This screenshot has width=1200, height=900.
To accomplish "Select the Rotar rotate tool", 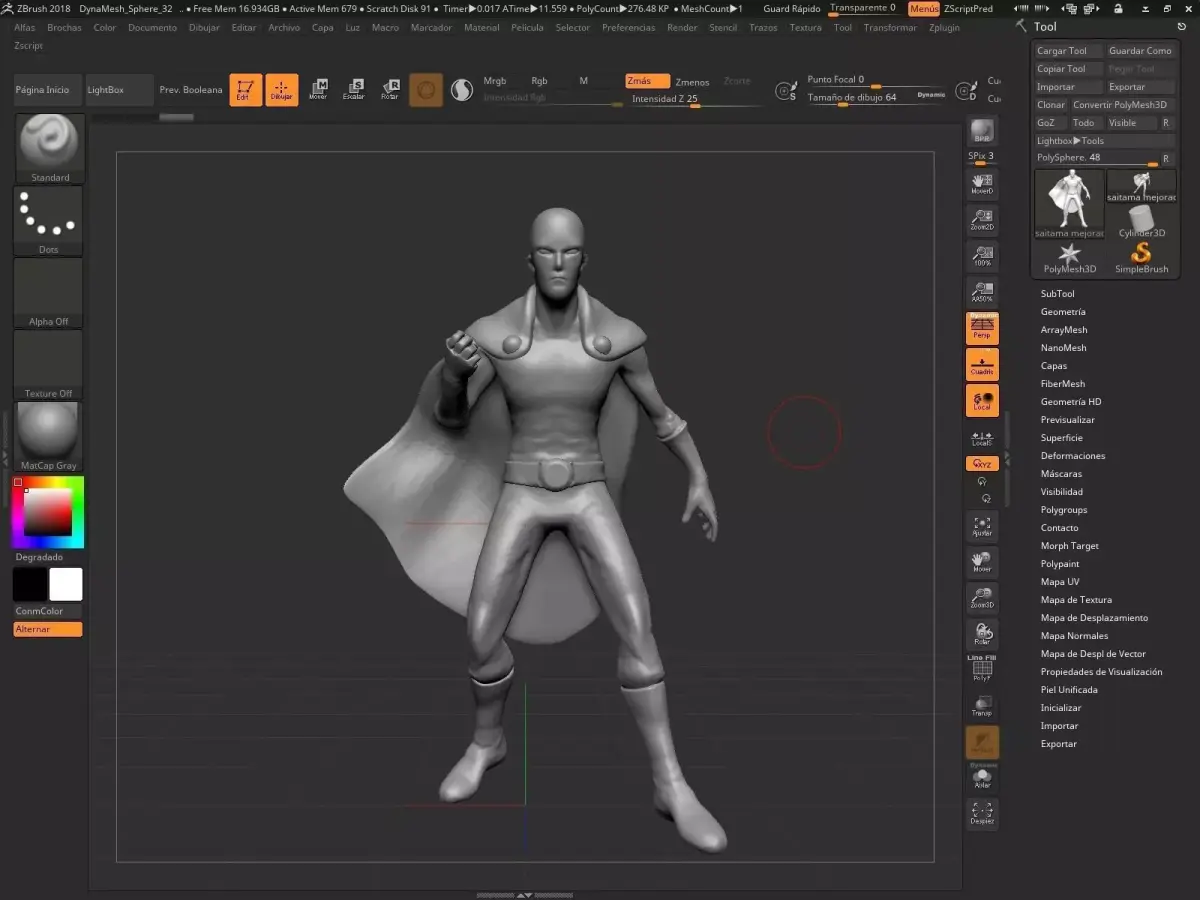I will pos(390,90).
